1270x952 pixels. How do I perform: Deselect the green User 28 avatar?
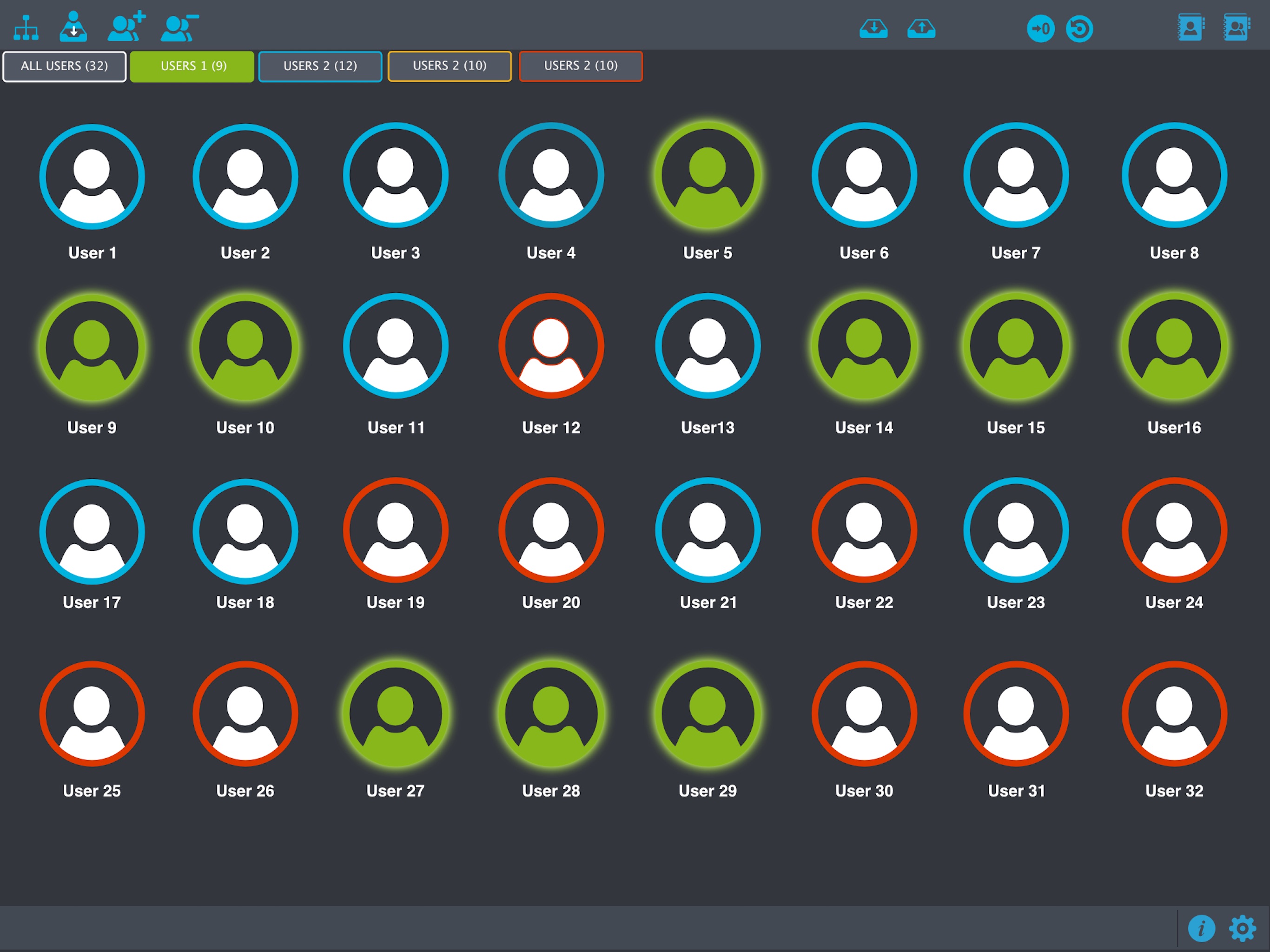pyautogui.click(x=551, y=714)
